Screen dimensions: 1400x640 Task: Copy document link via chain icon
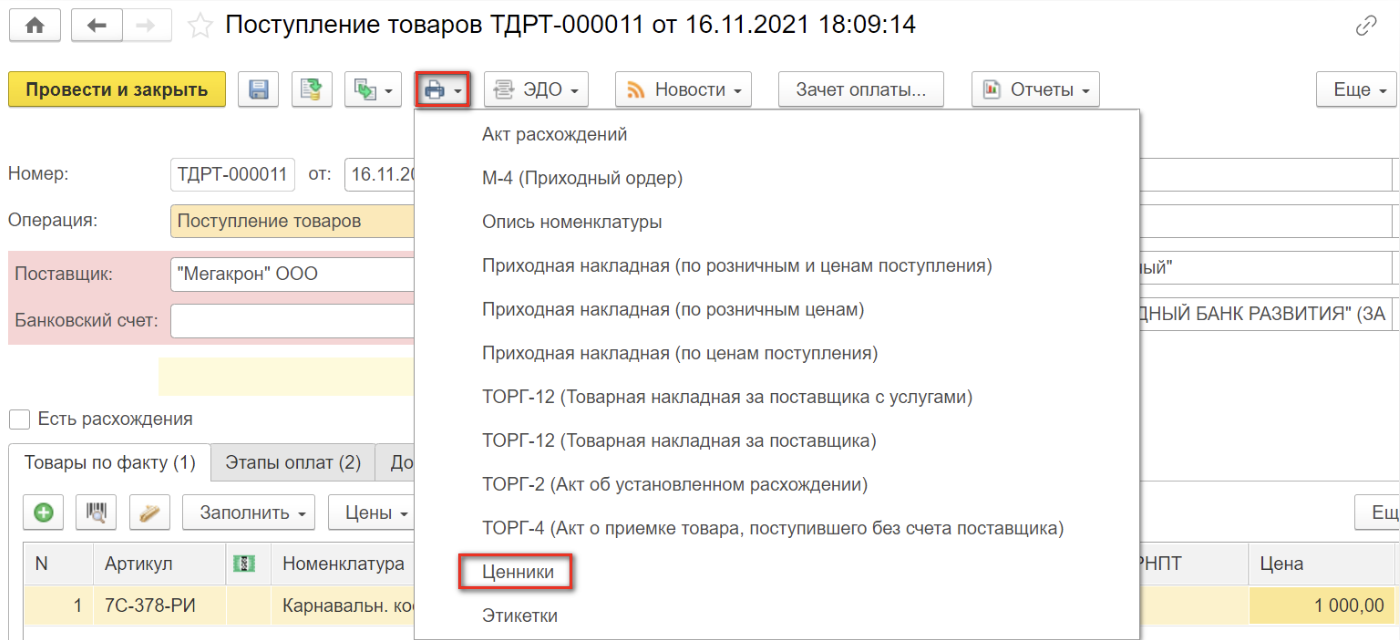tap(1366, 27)
